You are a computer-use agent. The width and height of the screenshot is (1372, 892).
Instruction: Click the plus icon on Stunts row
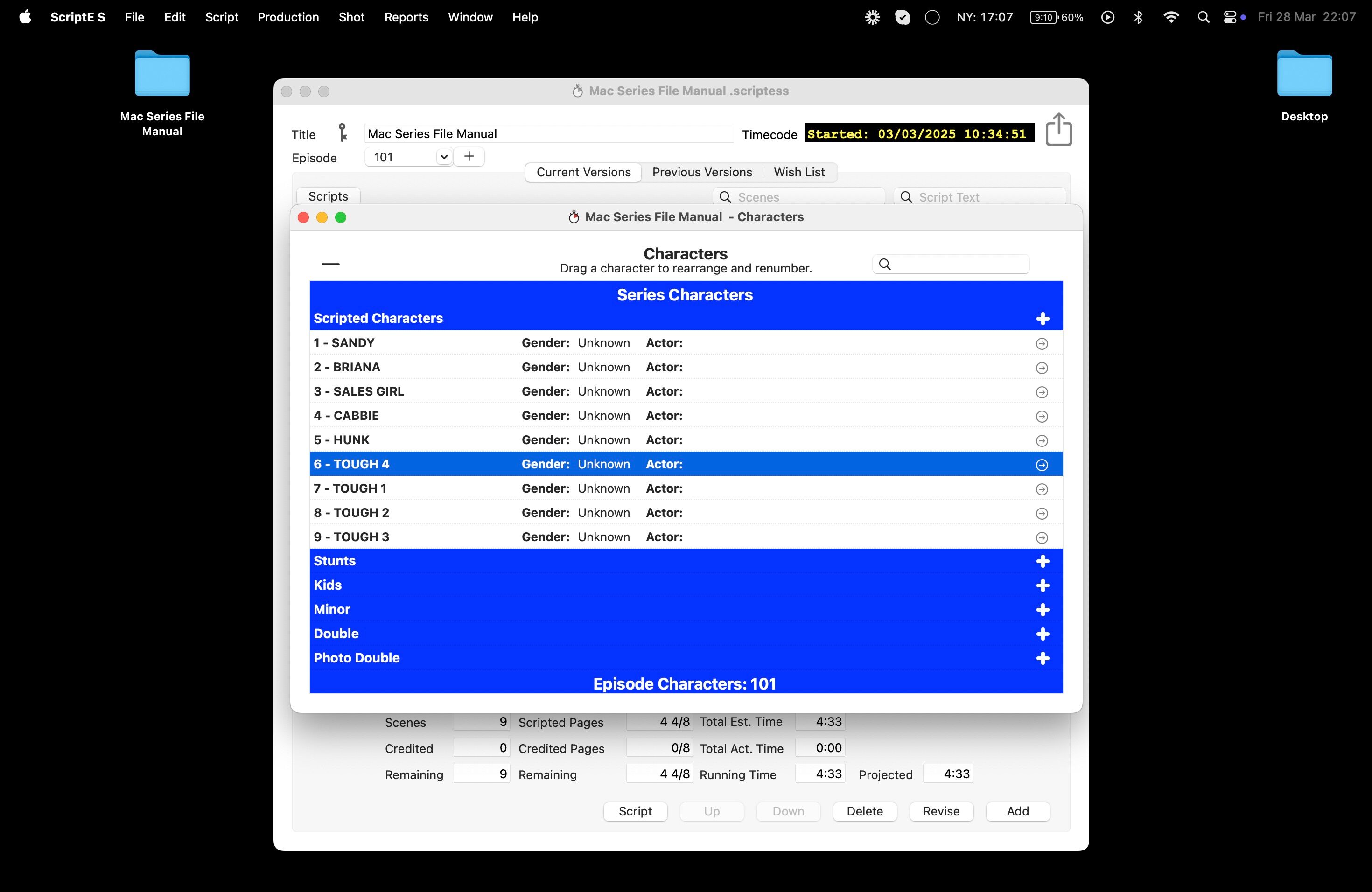tap(1042, 561)
